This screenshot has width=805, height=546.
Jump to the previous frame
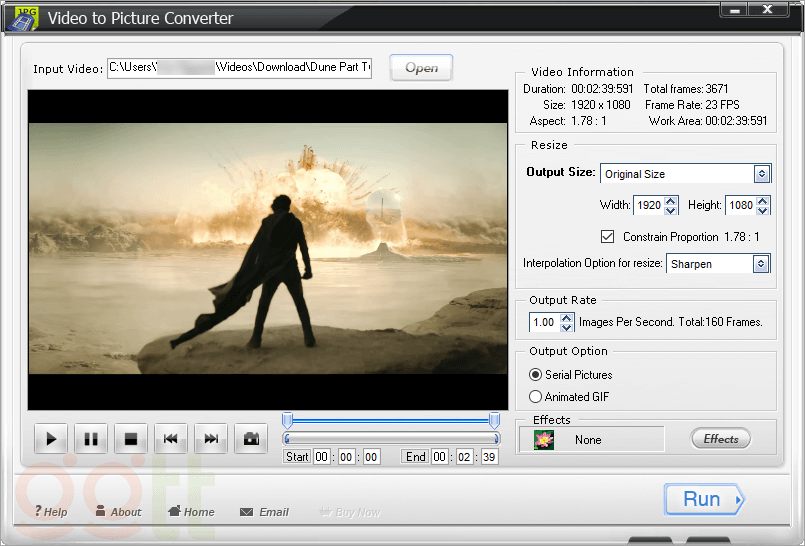[x=171, y=439]
